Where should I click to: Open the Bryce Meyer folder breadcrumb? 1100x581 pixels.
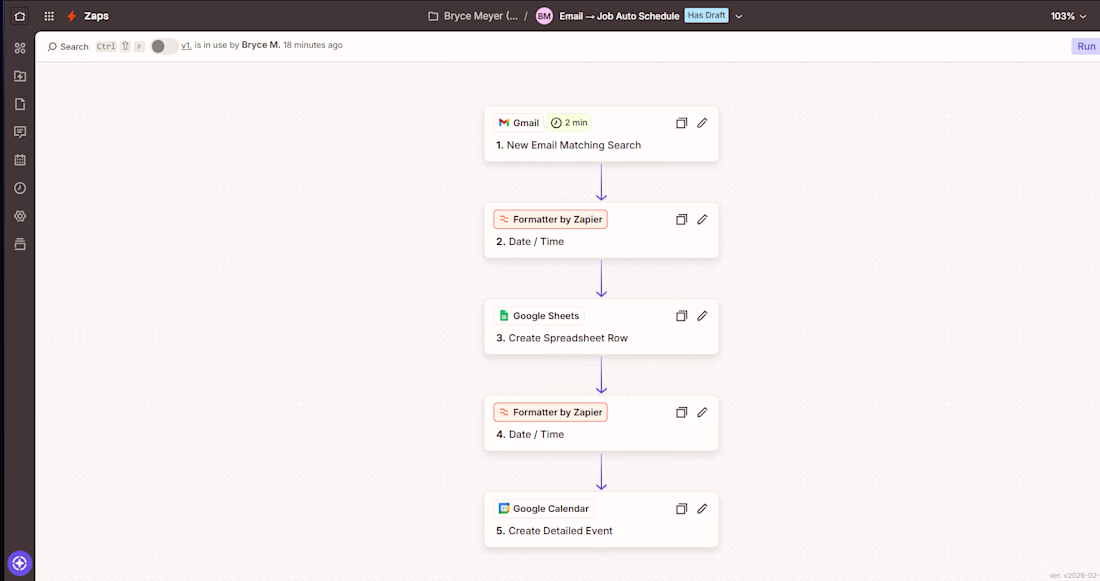[472, 16]
